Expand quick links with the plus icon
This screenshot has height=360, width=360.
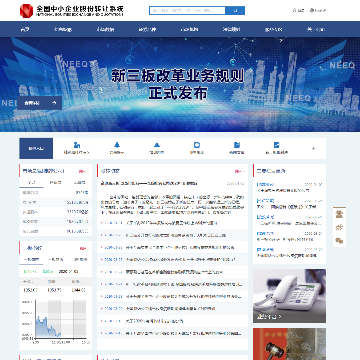coord(313,148)
